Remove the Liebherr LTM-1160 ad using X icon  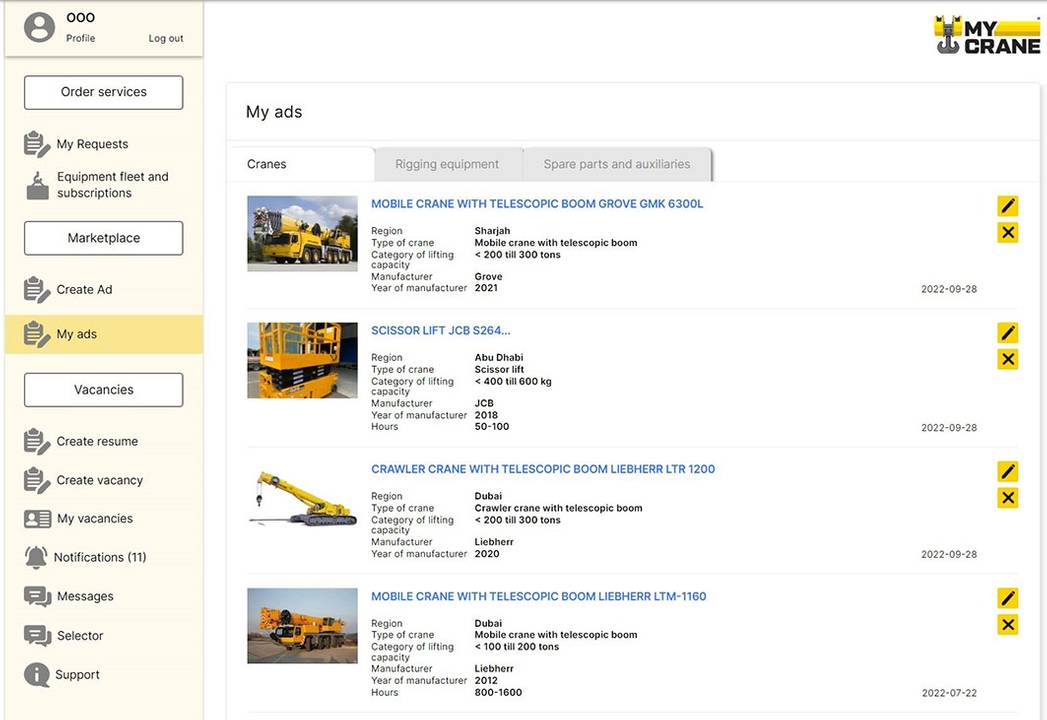(x=1007, y=625)
